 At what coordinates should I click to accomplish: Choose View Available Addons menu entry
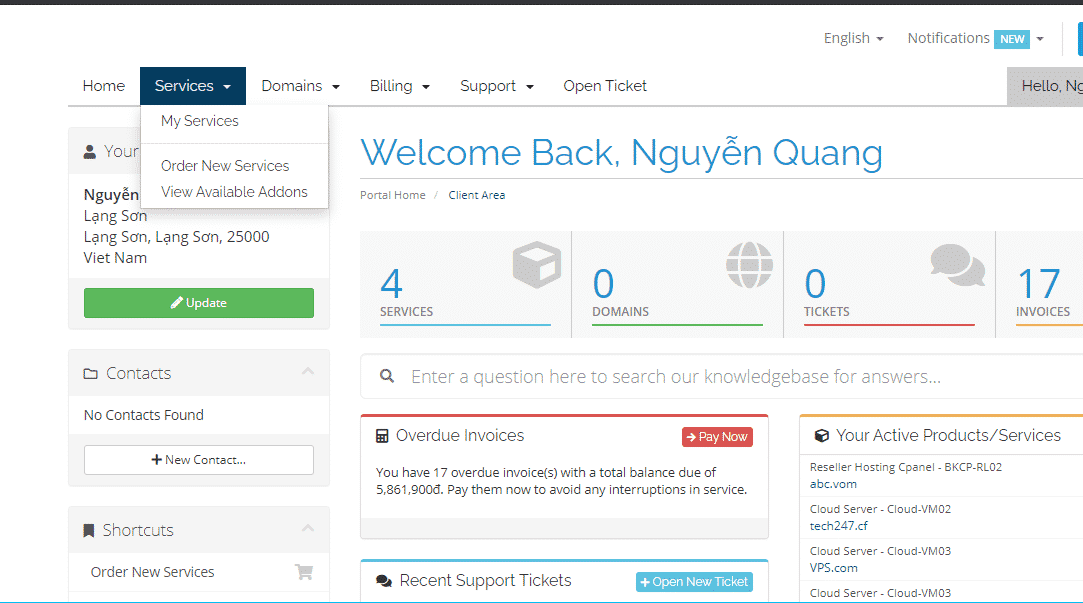click(234, 192)
